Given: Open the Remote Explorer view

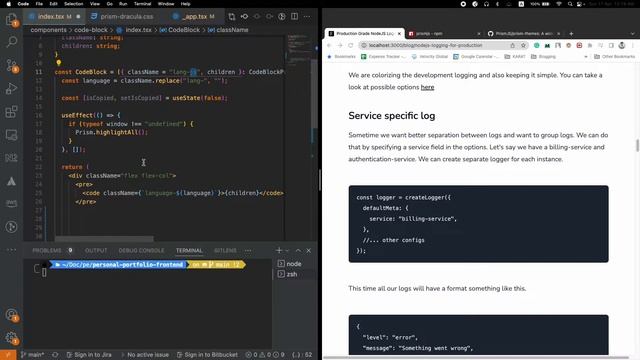Looking at the screenshot, I should (11, 135).
